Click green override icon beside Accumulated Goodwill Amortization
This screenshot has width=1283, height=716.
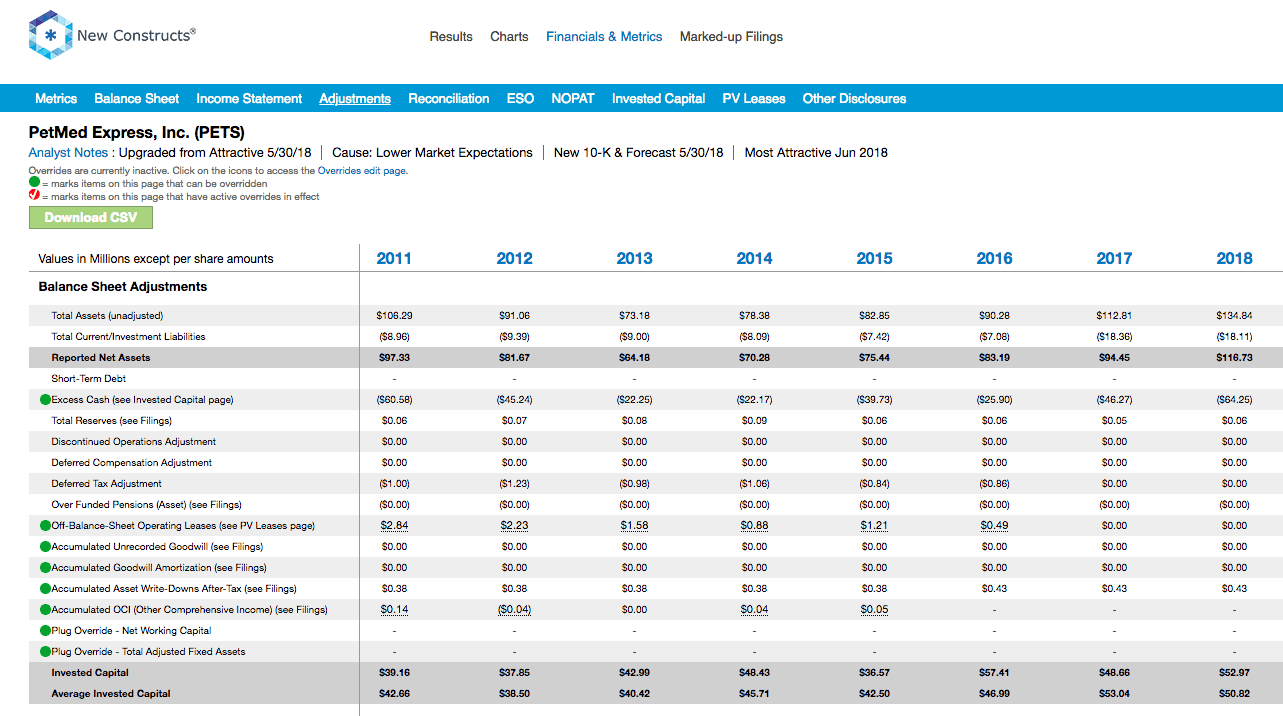tap(45, 568)
